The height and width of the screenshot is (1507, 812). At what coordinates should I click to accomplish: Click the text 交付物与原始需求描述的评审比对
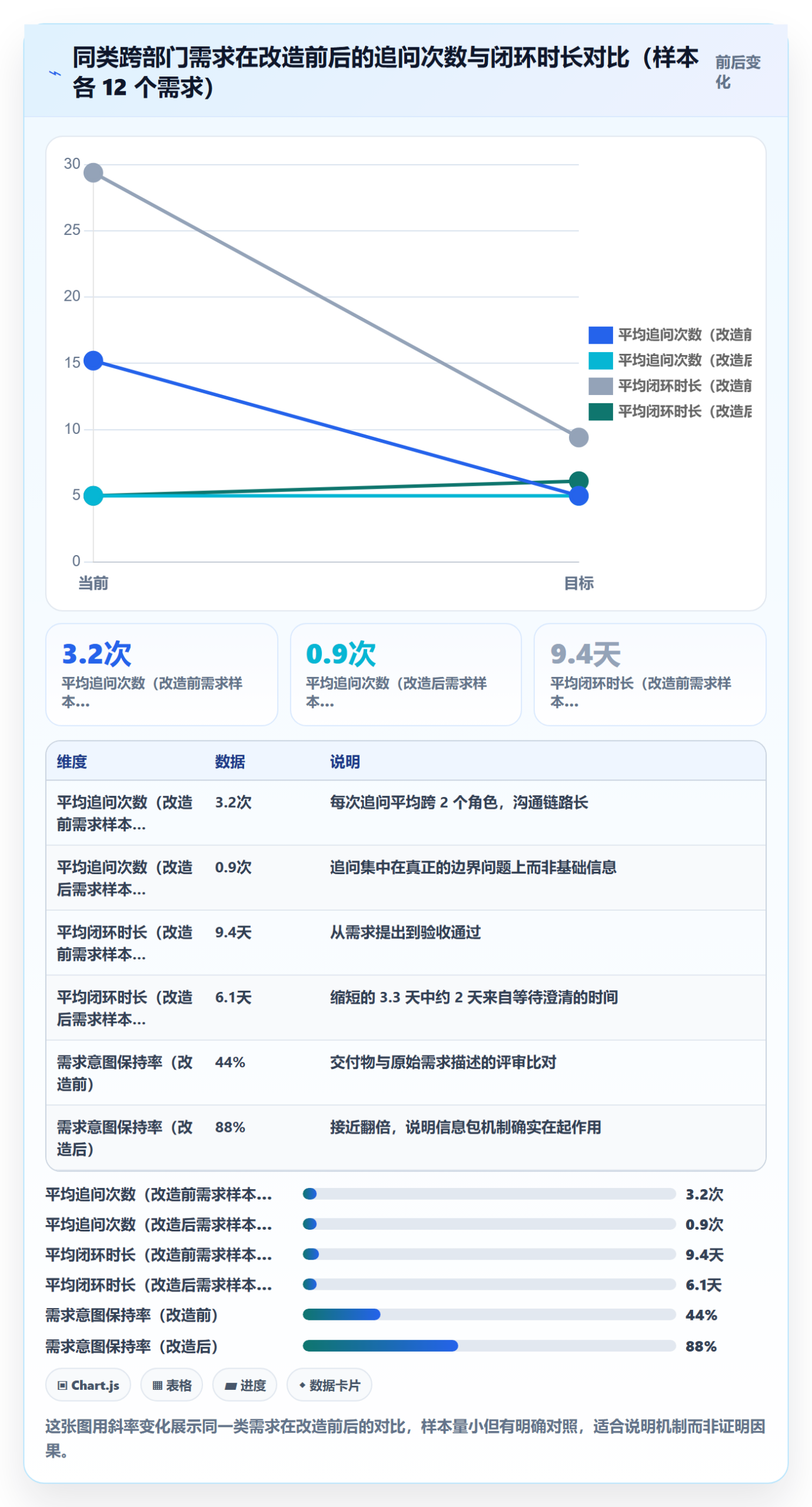pyautogui.click(x=443, y=1063)
